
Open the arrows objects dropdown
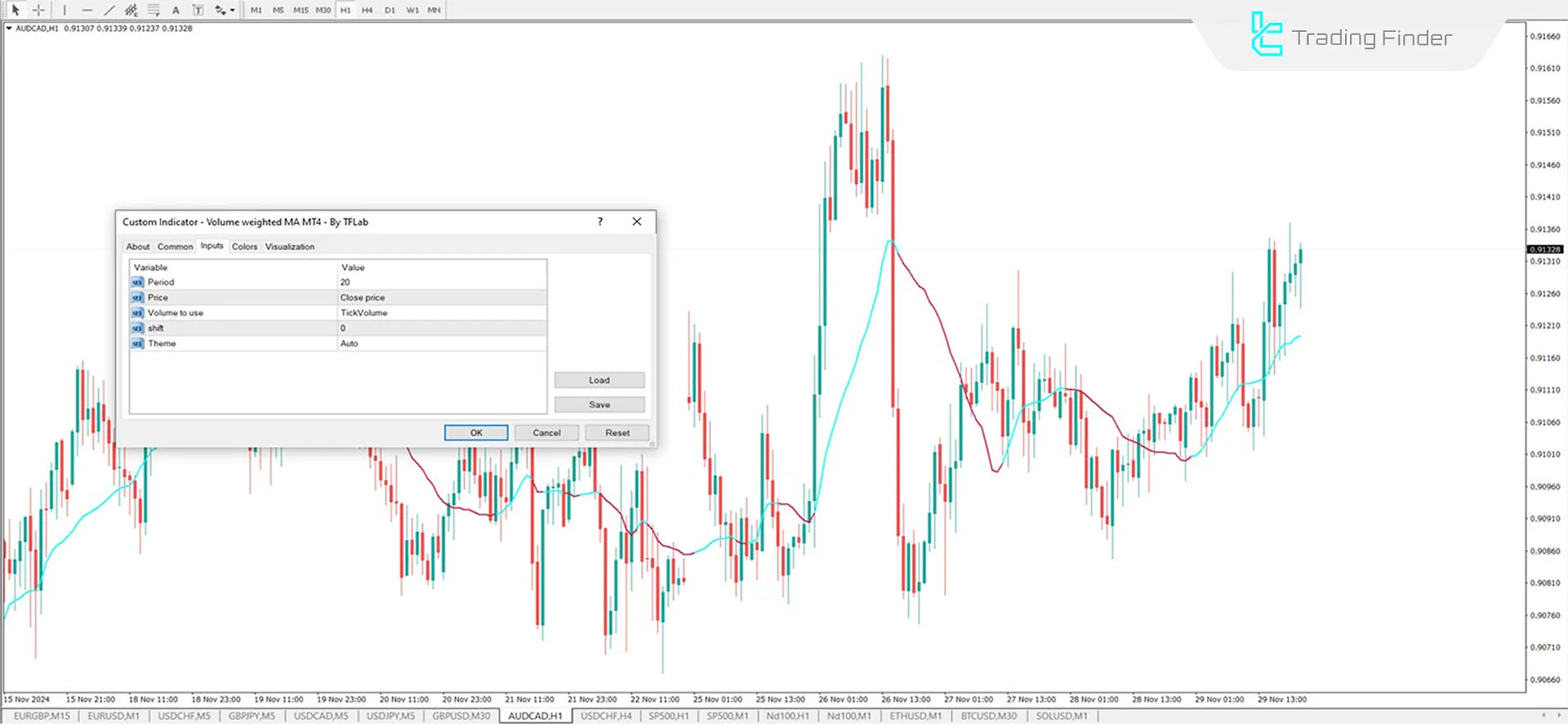point(224,11)
